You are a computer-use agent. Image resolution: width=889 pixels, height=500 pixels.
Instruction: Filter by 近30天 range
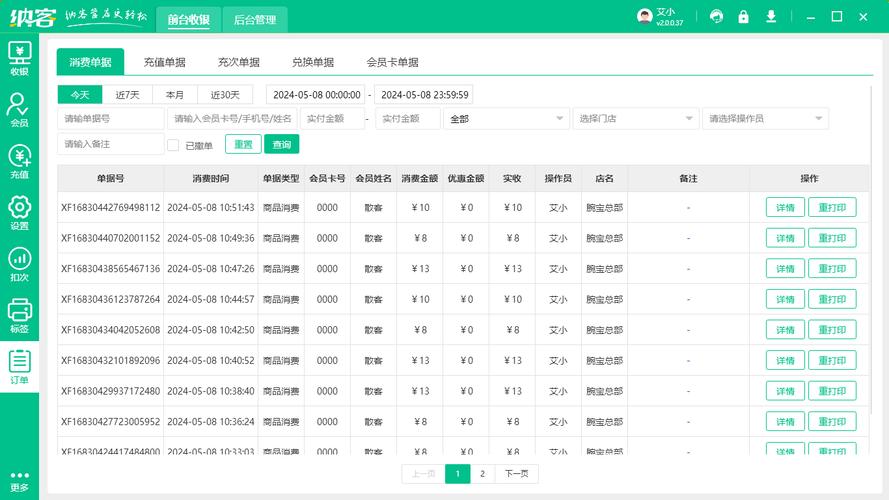click(225, 95)
